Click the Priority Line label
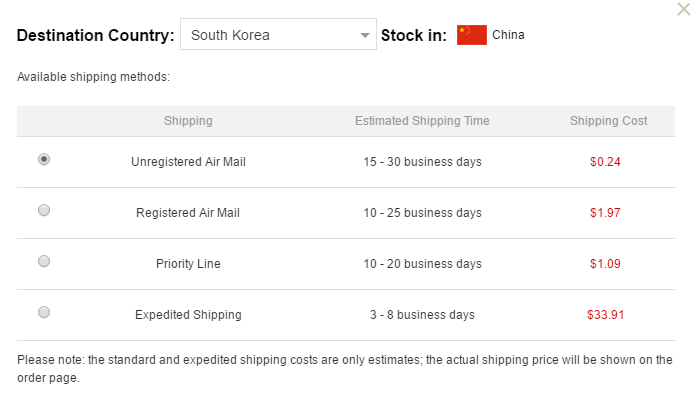Screen dimensions: 692x403 (x=188, y=264)
